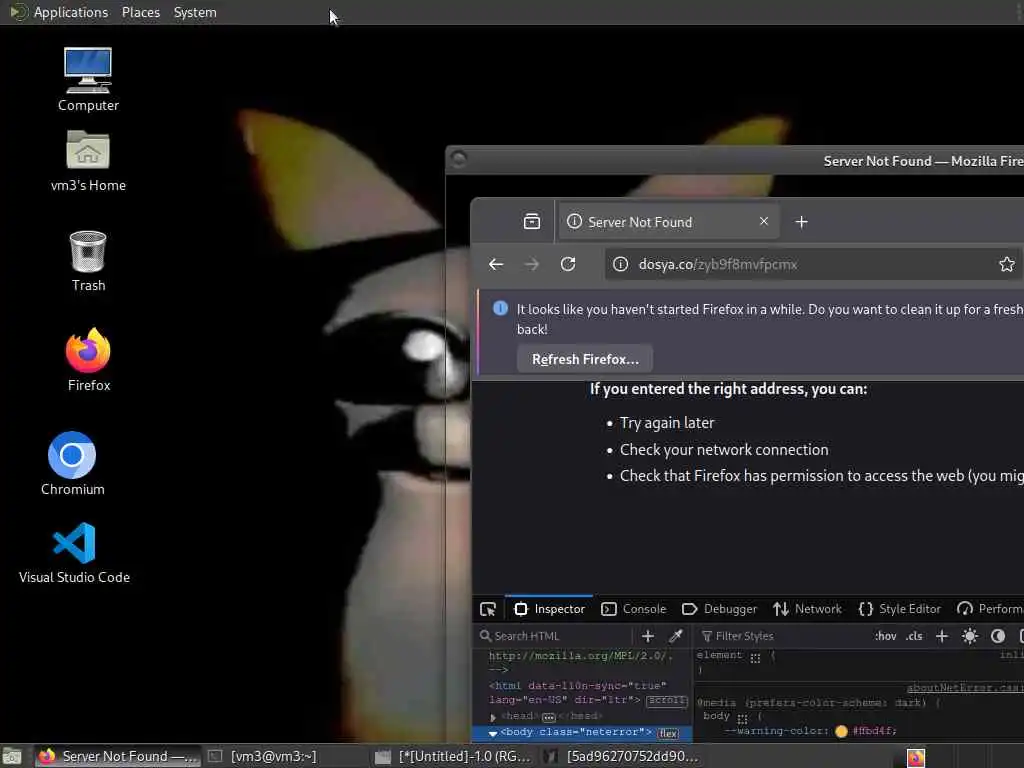Viewport: 1024px width, 768px height.
Task: Bookmark this page with the star
Action: tap(1006, 264)
